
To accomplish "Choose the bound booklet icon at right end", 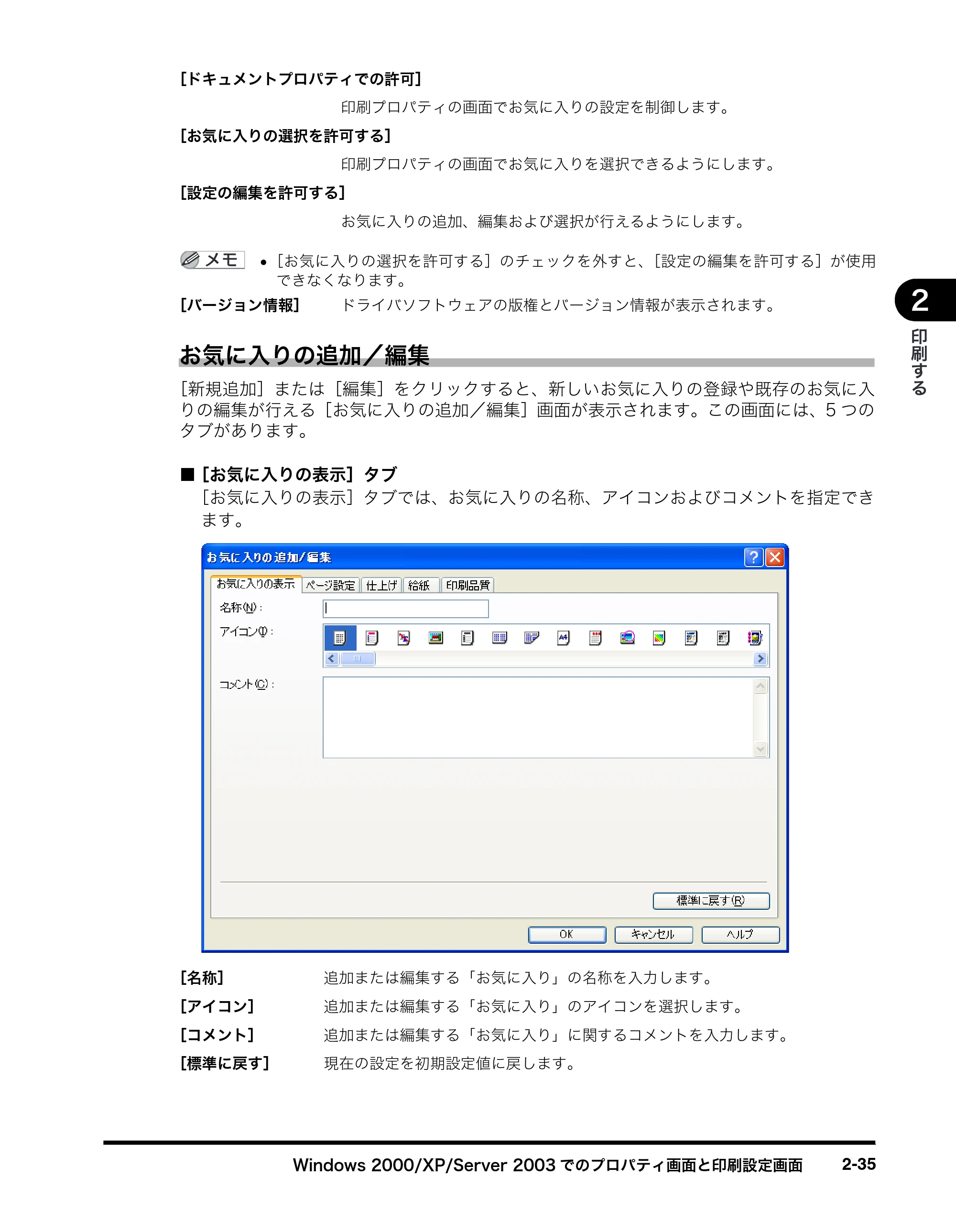I will [755, 638].
